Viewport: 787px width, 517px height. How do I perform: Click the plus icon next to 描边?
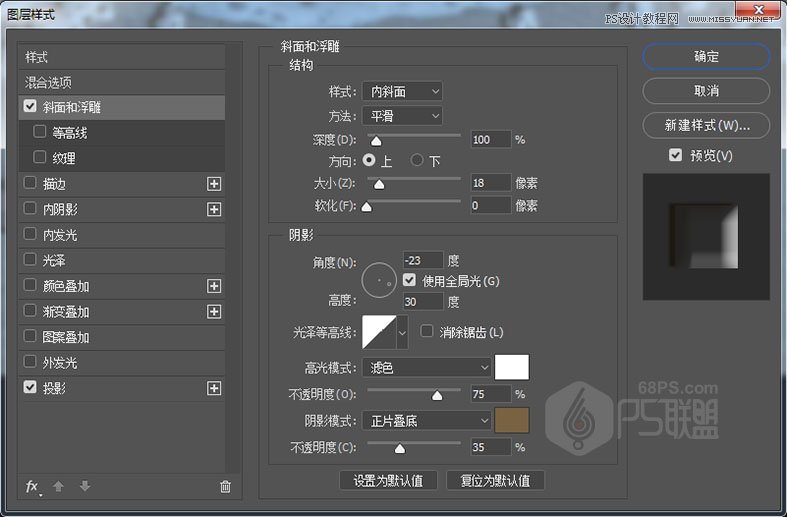coord(214,184)
